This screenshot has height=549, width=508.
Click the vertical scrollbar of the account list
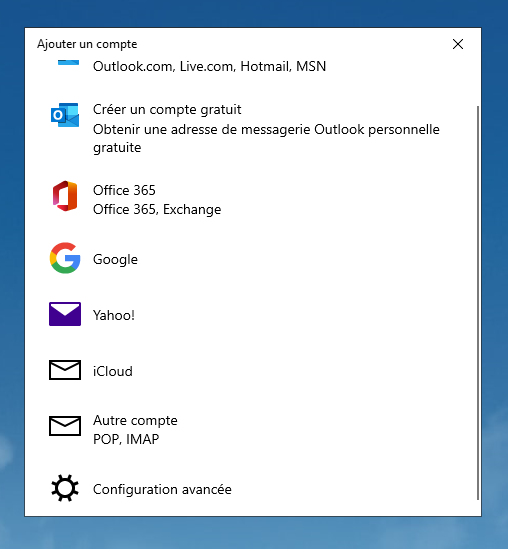coord(478,303)
